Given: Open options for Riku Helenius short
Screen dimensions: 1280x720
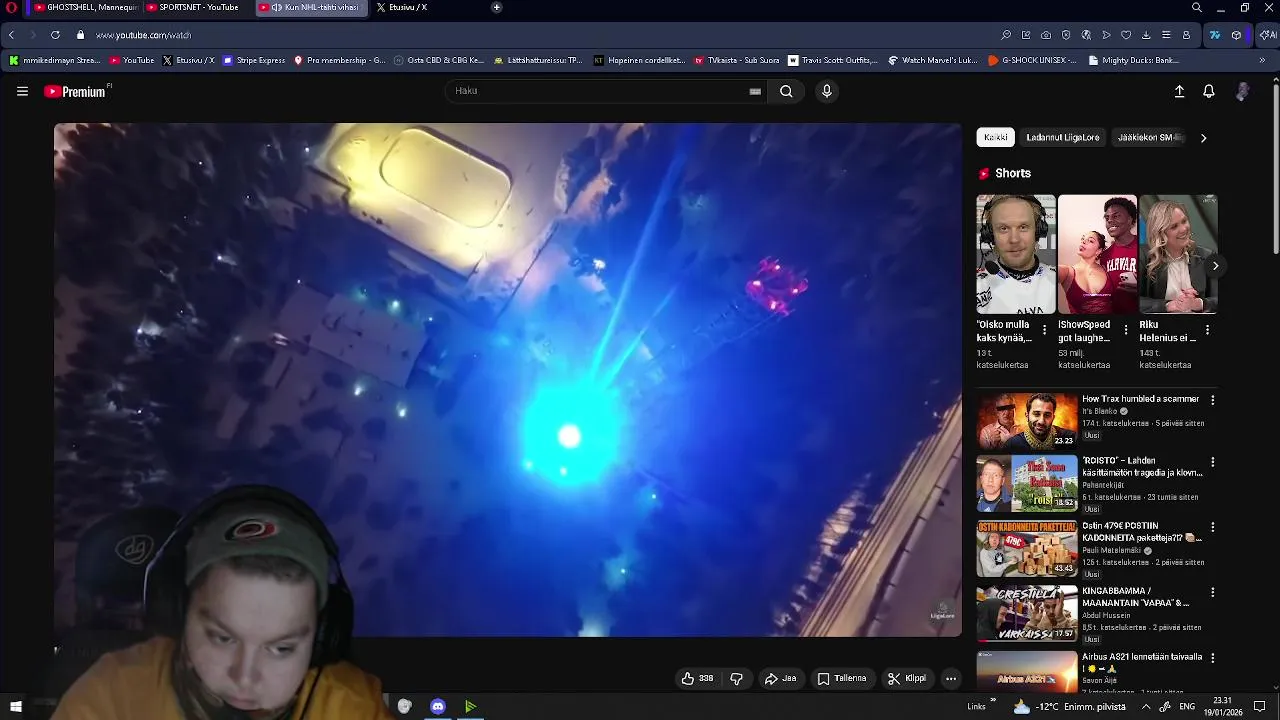Looking at the screenshot, I should 1207,329.
